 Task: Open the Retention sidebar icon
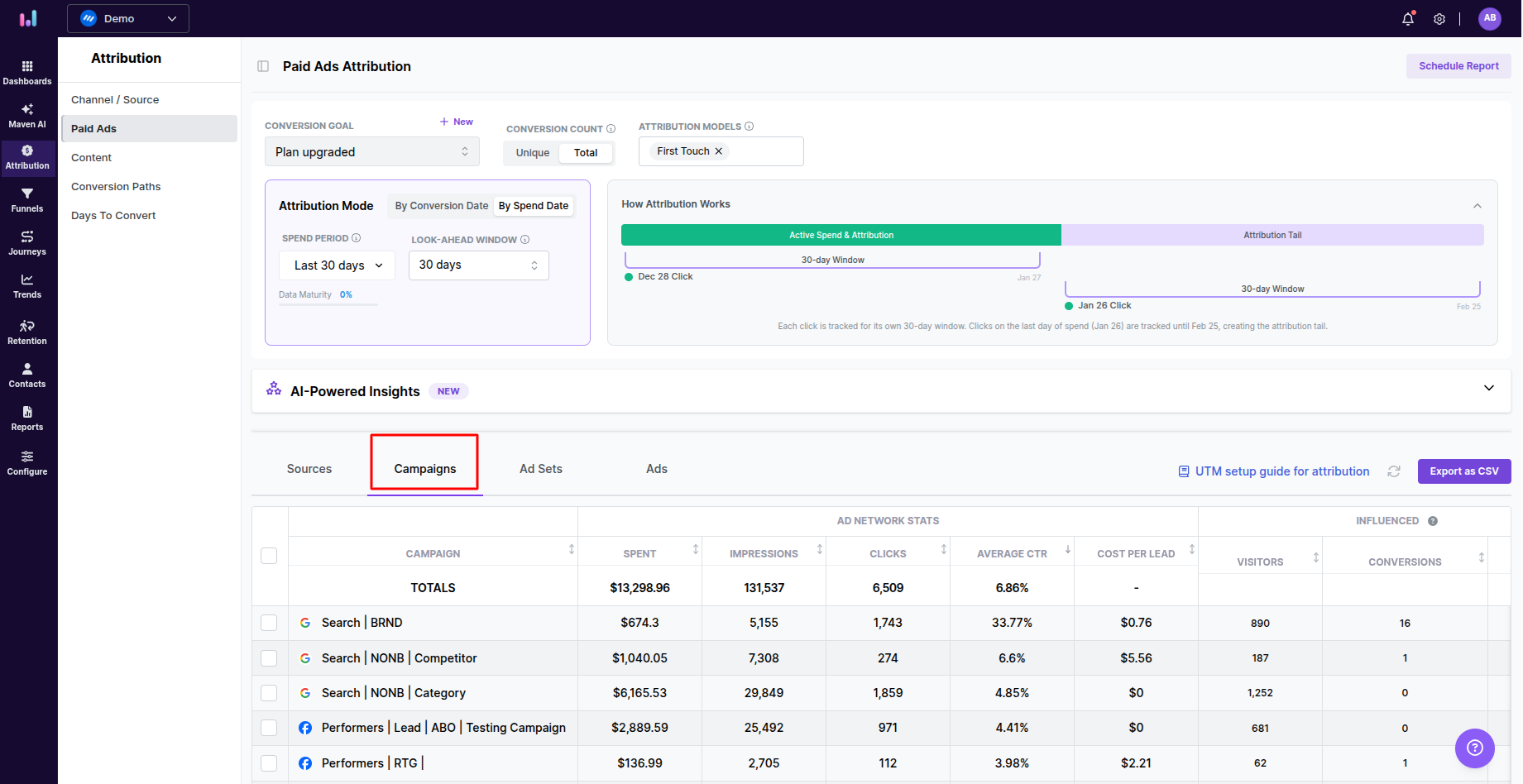tap(27, 332)
